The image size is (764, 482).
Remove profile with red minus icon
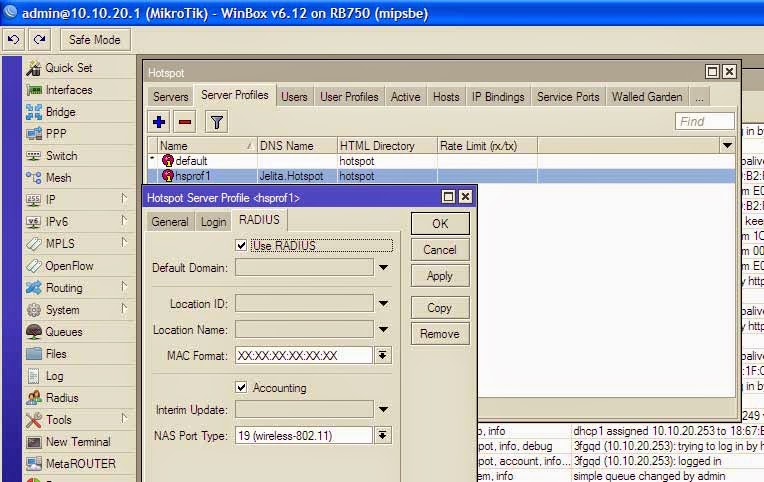click(x=185, y=122)
